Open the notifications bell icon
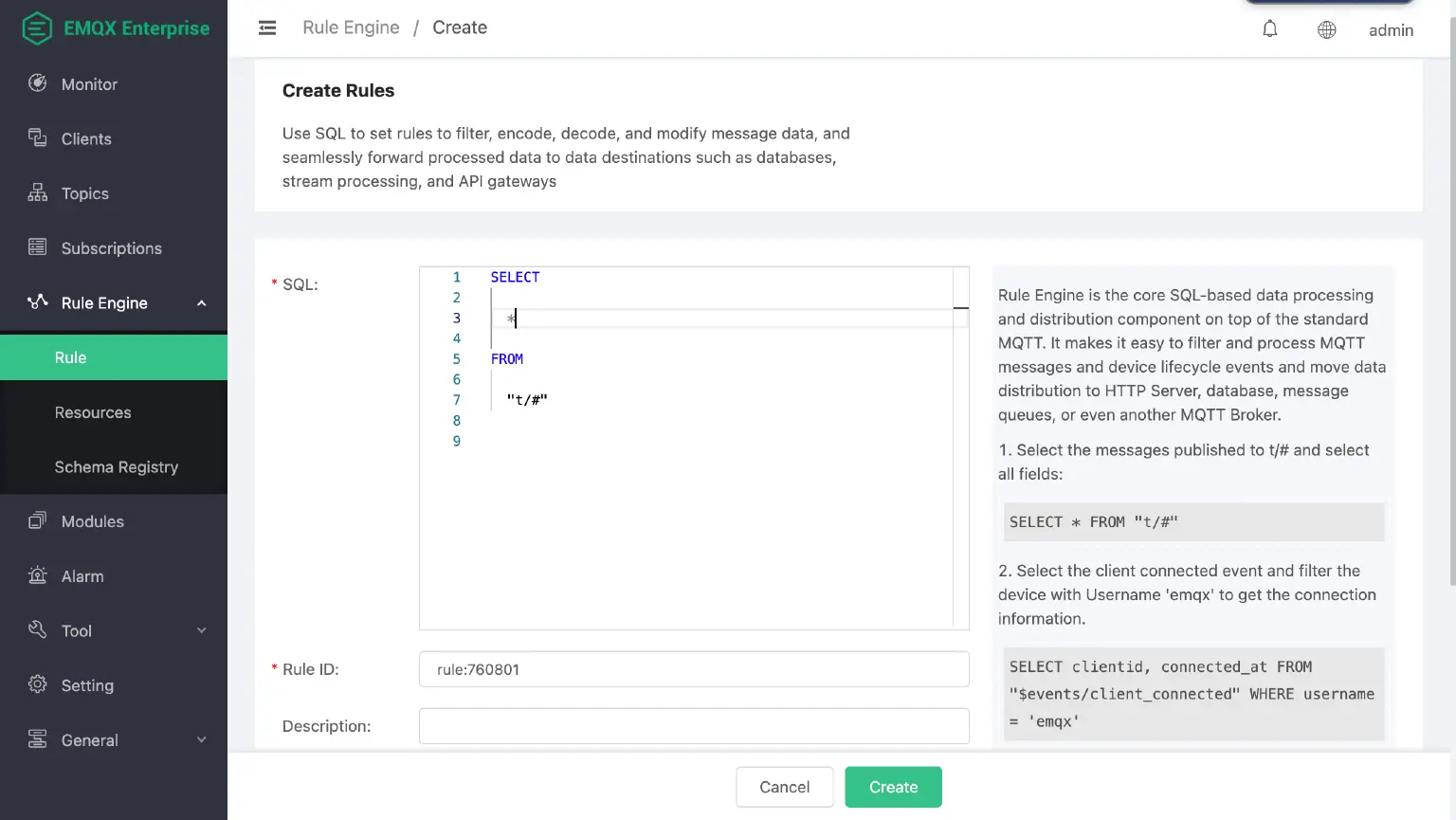Image resolution: width=1456 pixels, height=820 pixels. pyautogui.click(x=1269, y=29)
